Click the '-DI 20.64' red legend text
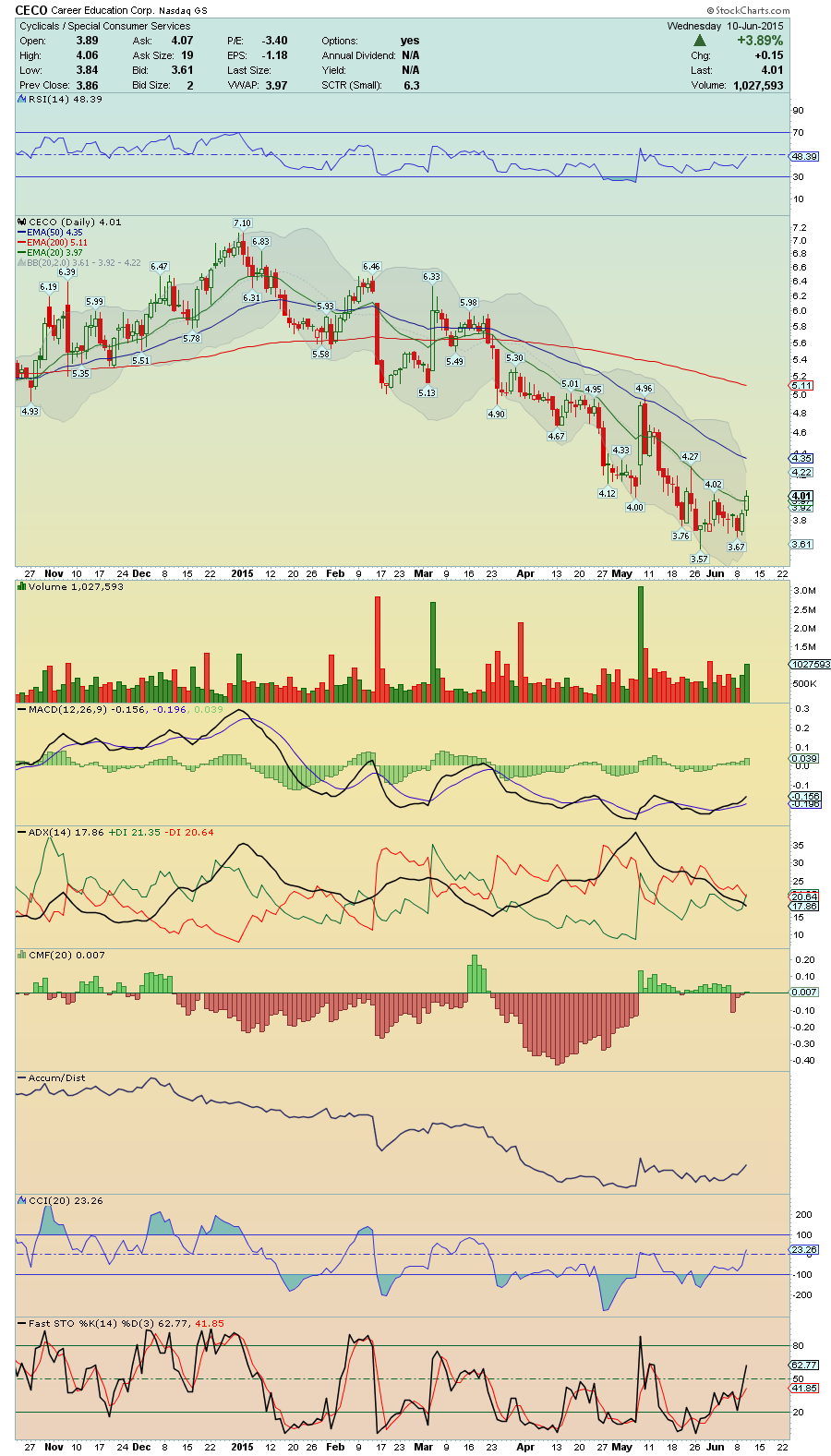The height and width of the screenshot is (1456, 831). [188, 833]
